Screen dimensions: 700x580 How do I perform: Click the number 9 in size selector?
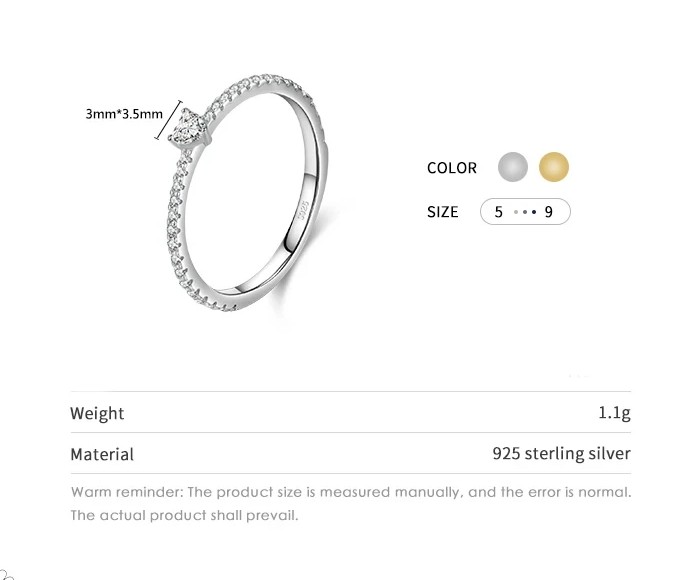[x=549, y=212]
